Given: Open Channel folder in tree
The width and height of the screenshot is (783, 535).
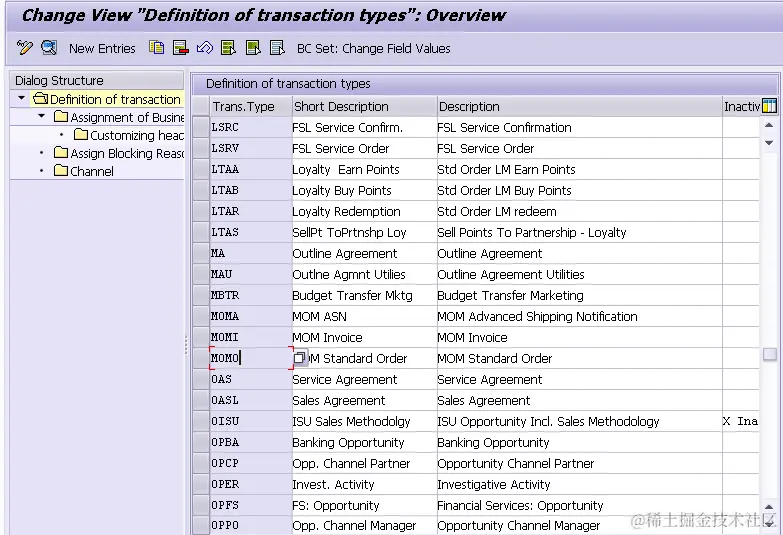Looking at the screenshot, I should [x=84, y=171].
